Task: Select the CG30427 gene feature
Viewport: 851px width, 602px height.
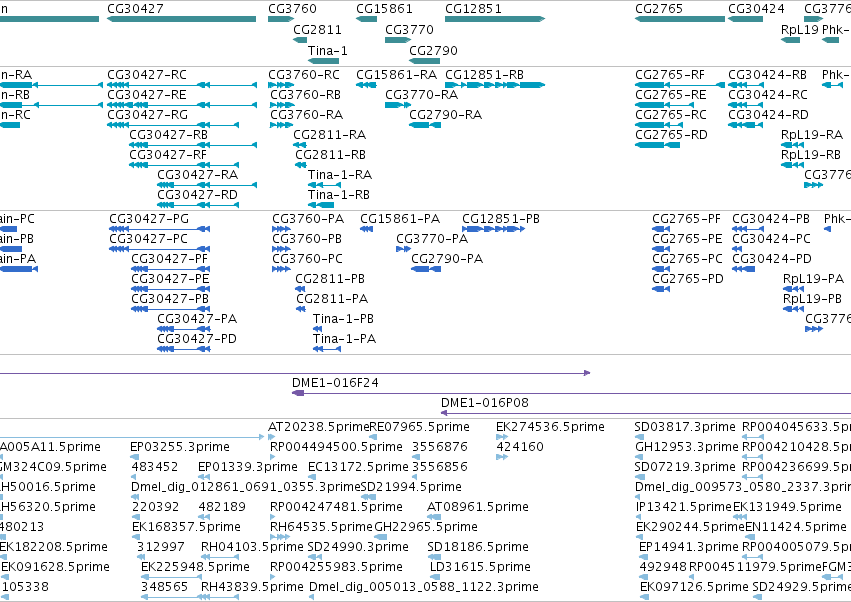Action: coord(181,19)
